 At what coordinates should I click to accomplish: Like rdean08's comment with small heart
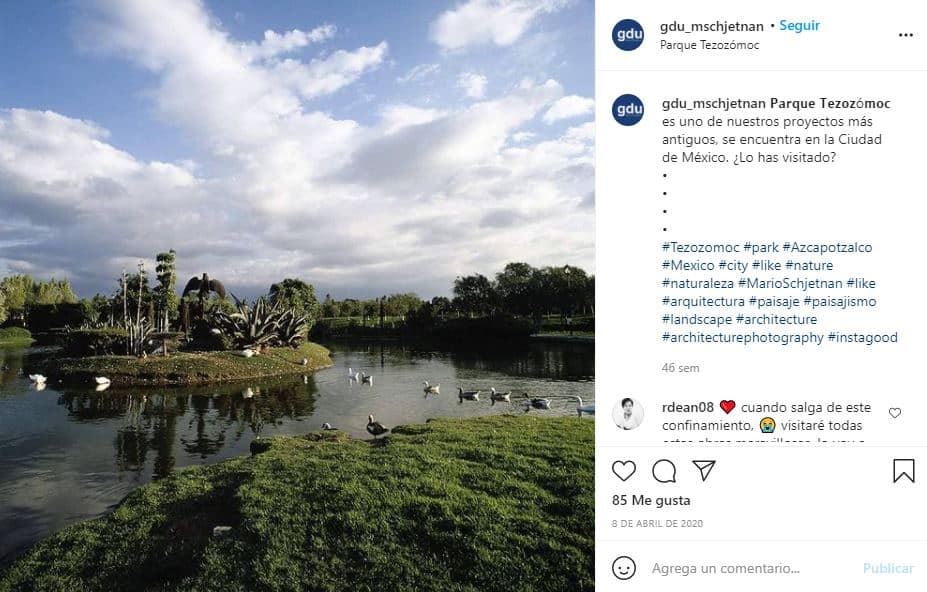pos(895,413)
